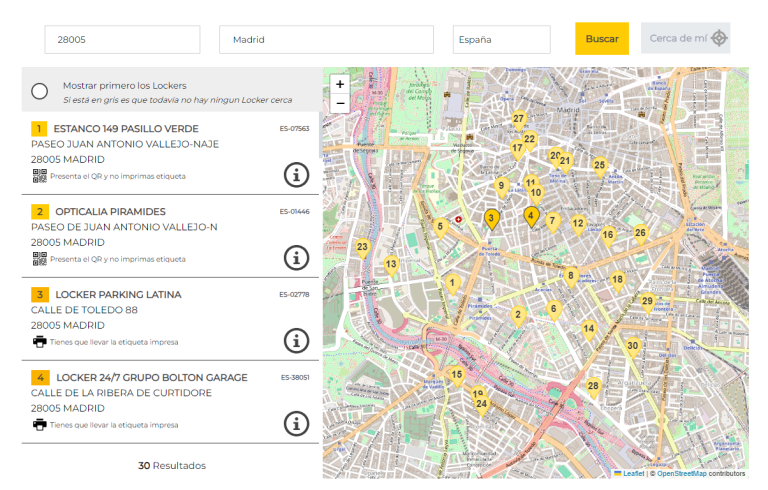This screenshot has height=490, width=768.
Task: Open info for Locker Parking Latina
Action: pyautogui.click(x=296, y=341)
